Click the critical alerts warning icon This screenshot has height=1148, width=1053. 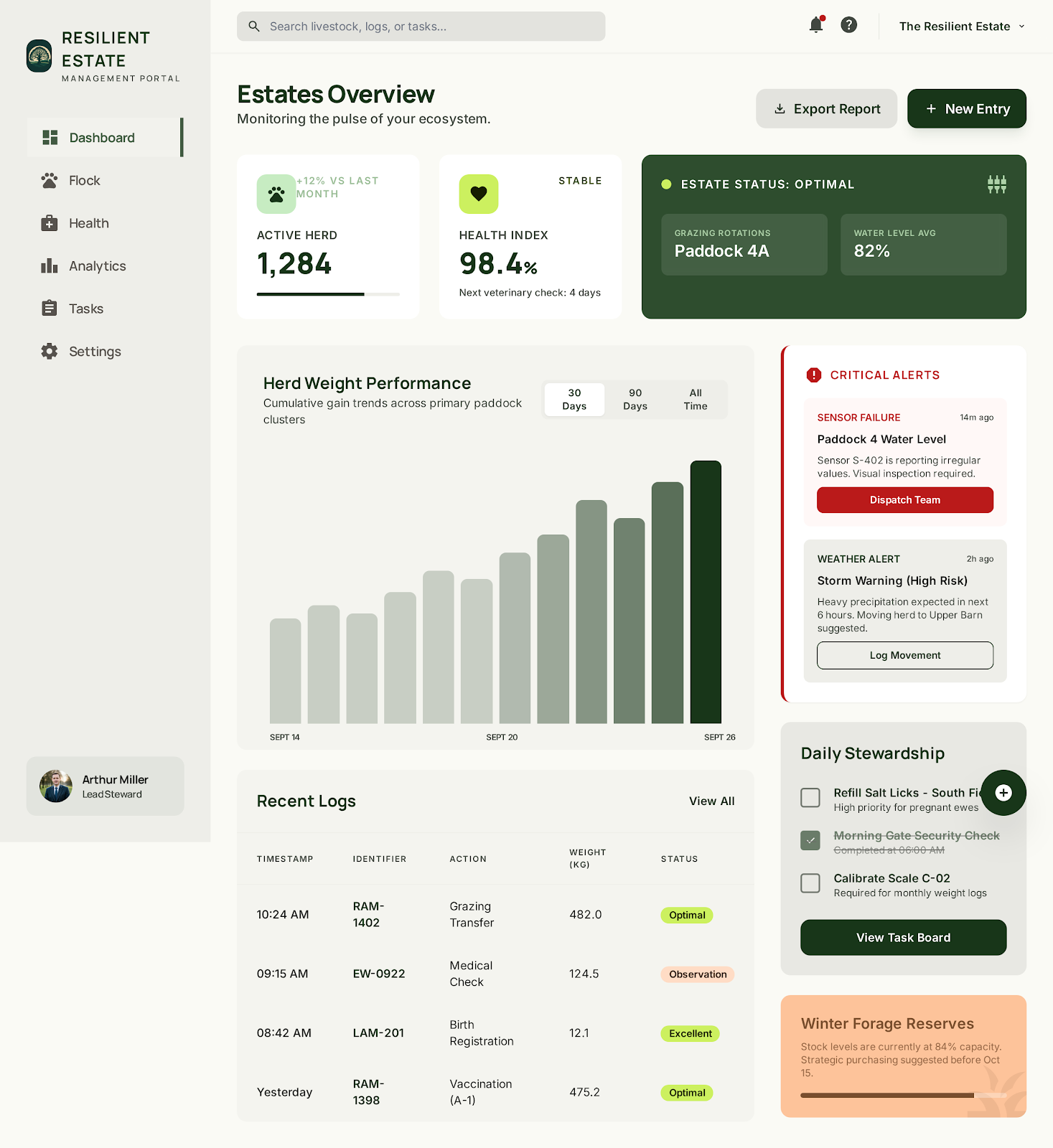(x=814, y=375)
